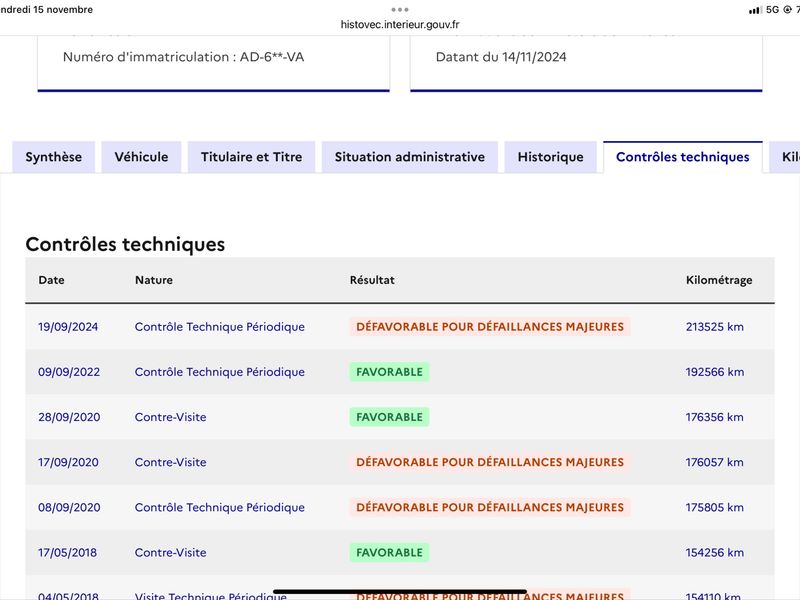Tap the three-dot multitasking icon at top
This screenshot has width=800, height=600.
(x=400, y=10)
